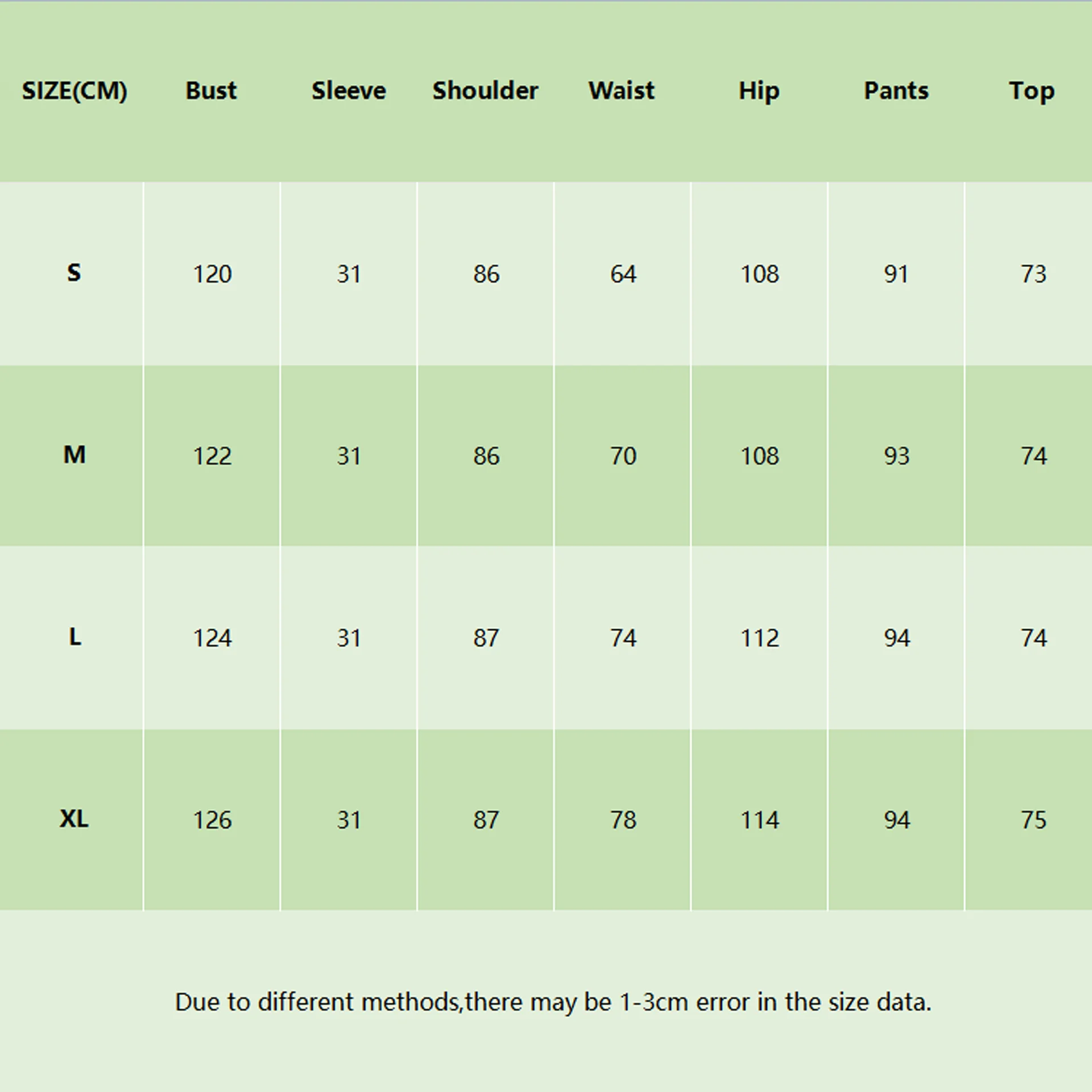1092x1092 pixels.
Task: Select Bust value 126 in the XL row
Action: coord(212,820)
